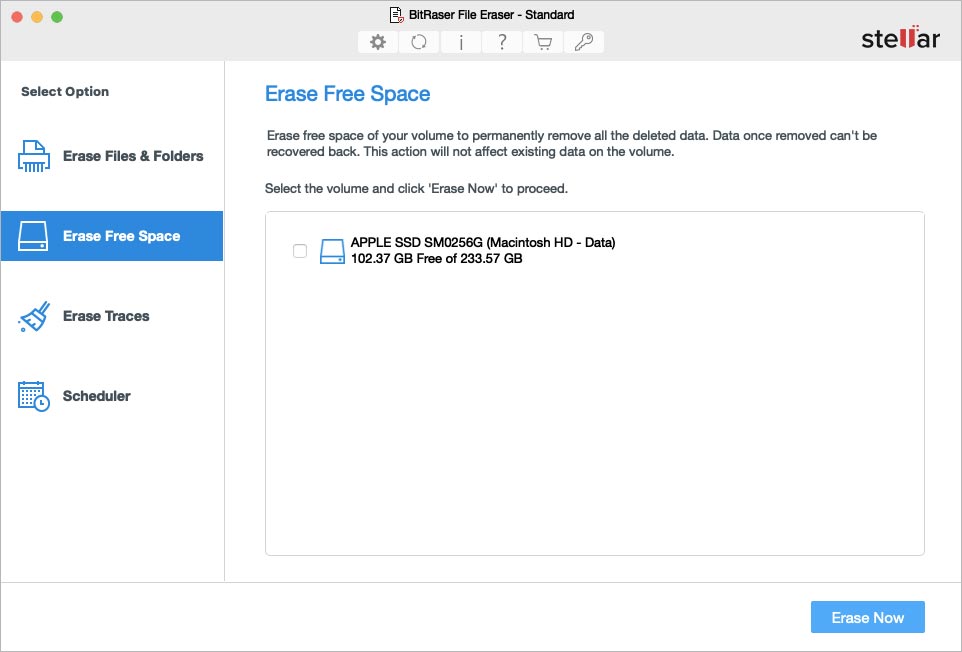Click the circular update arrows icon
The width and height of the screenshot is (962, 652).
419,42
